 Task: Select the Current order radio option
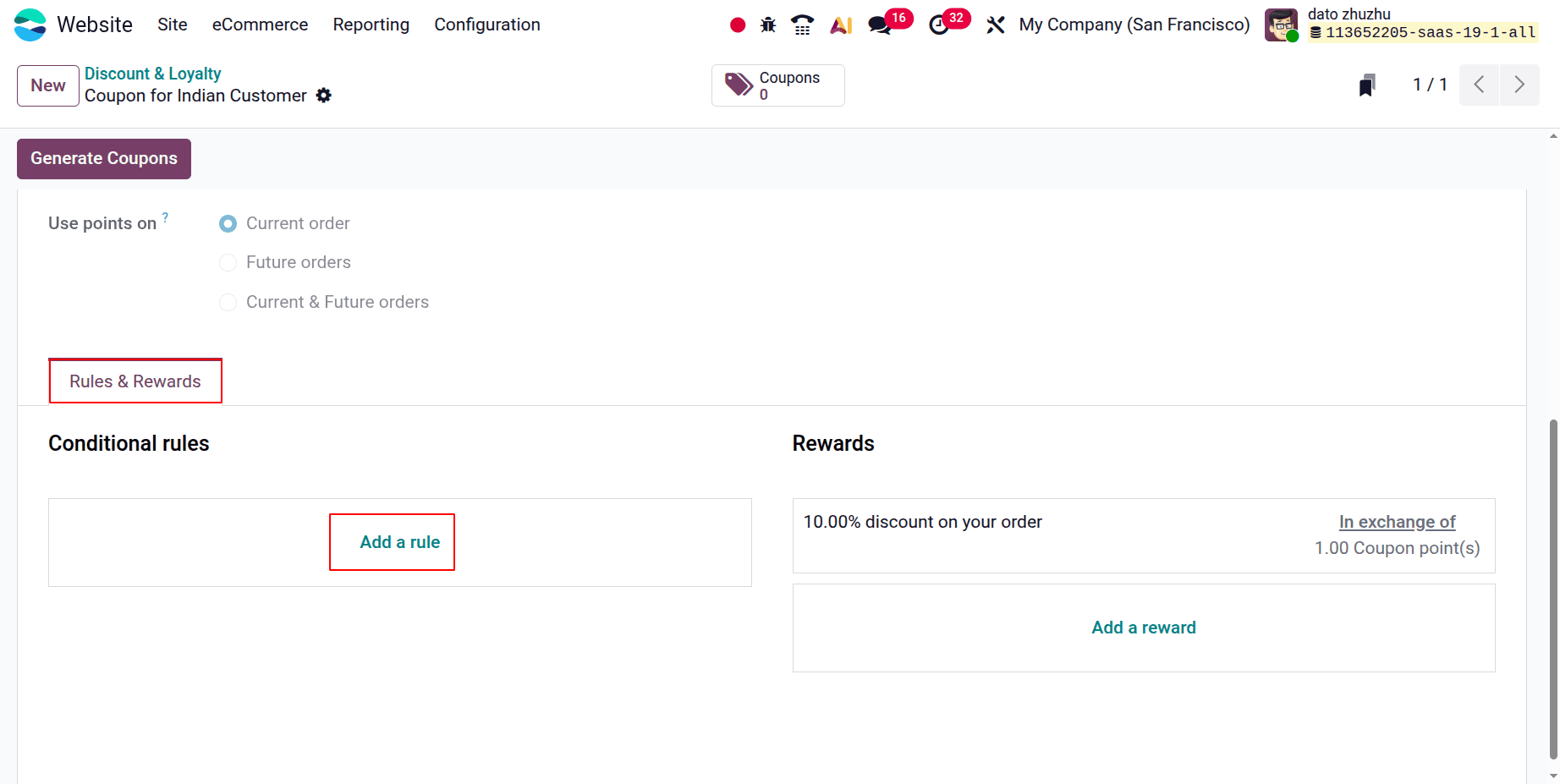[x=228, y=223]
